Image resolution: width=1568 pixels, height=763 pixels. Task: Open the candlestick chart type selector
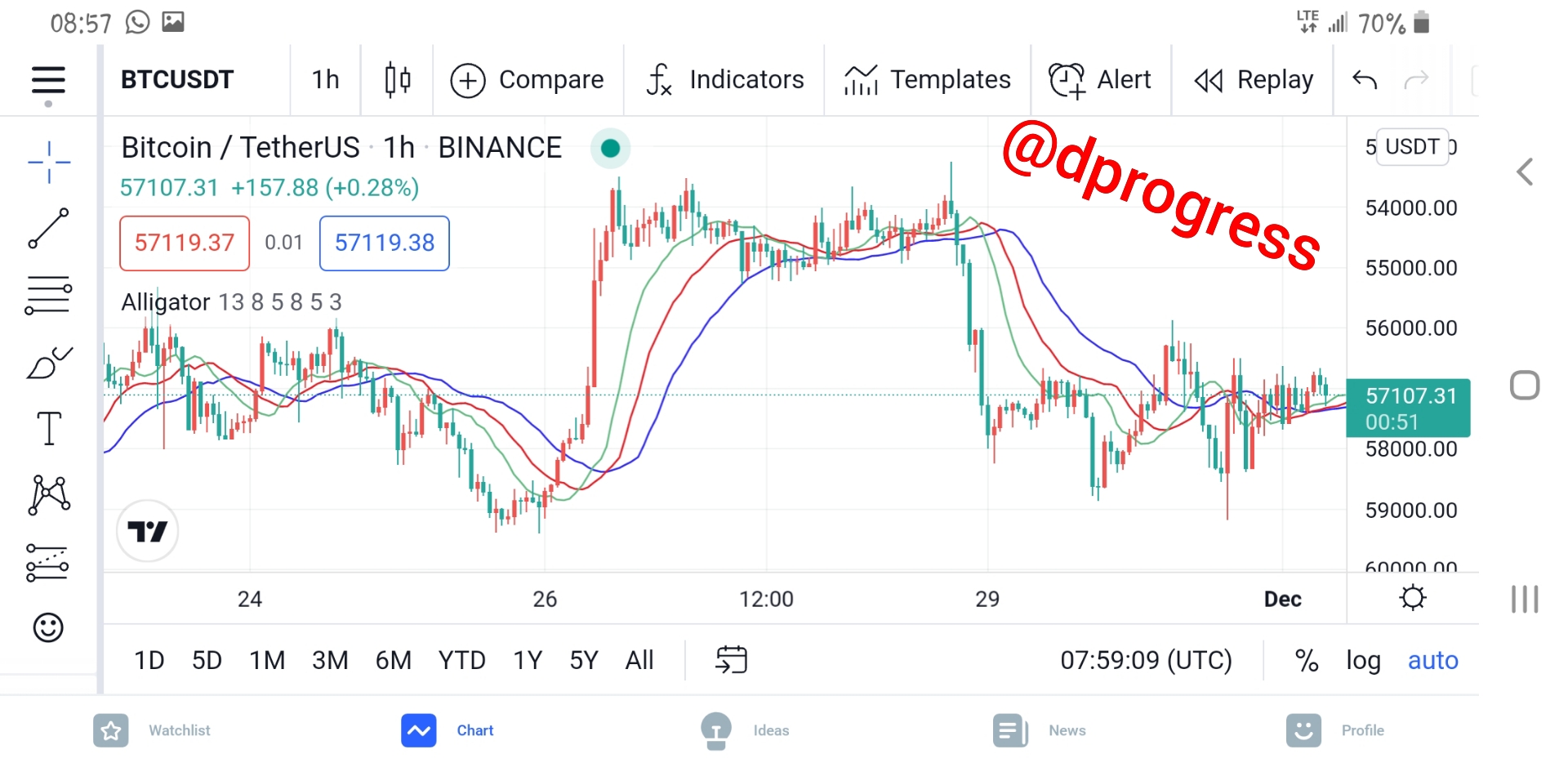click(398, 80)
